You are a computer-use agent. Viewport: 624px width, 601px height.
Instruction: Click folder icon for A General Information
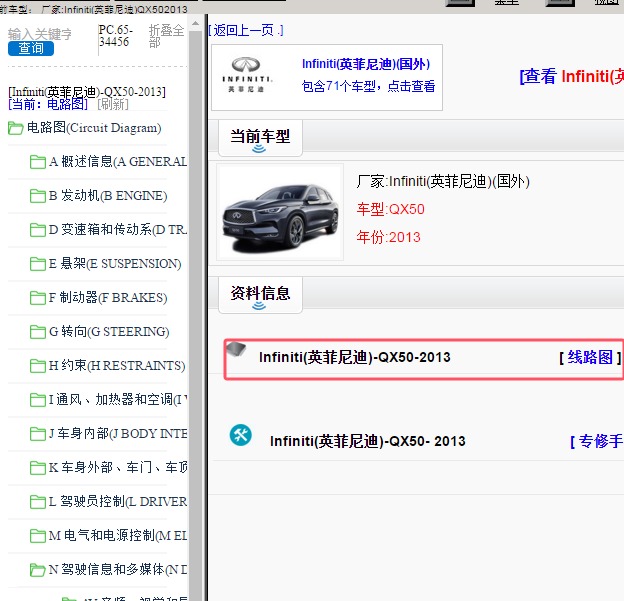[38, 162]
